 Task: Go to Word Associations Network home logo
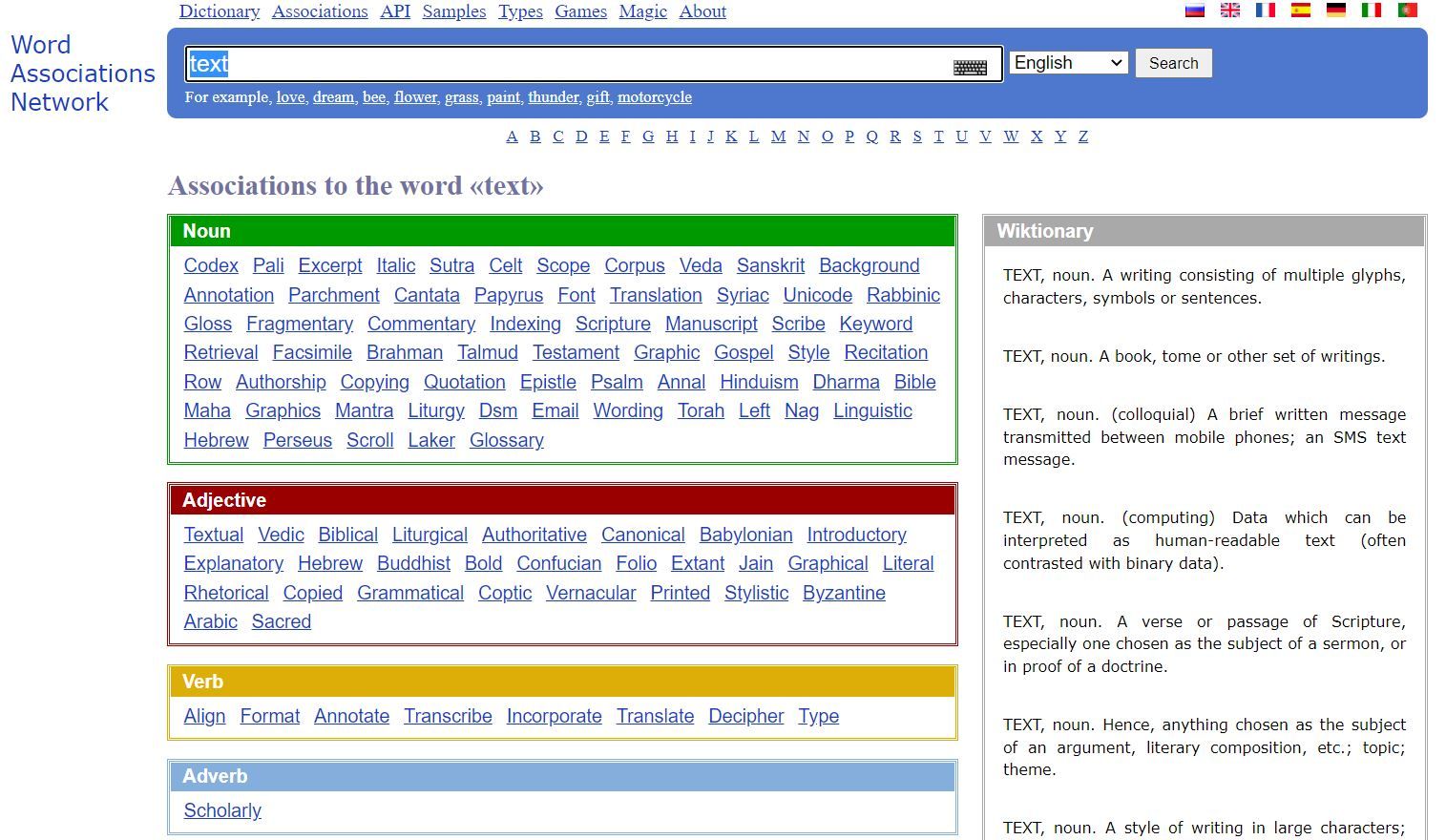point(82,73)
